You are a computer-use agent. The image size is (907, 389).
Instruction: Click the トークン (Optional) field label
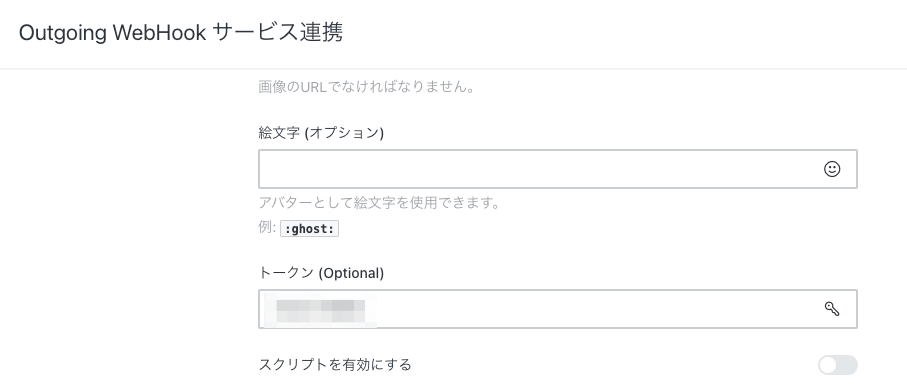tap(321, 273)
